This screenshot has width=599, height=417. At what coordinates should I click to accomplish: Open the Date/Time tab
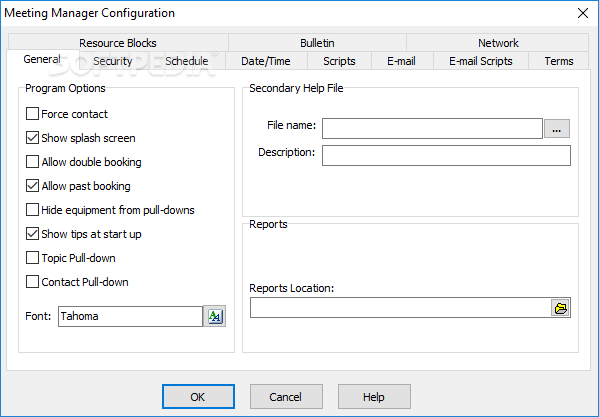point(266,61)
